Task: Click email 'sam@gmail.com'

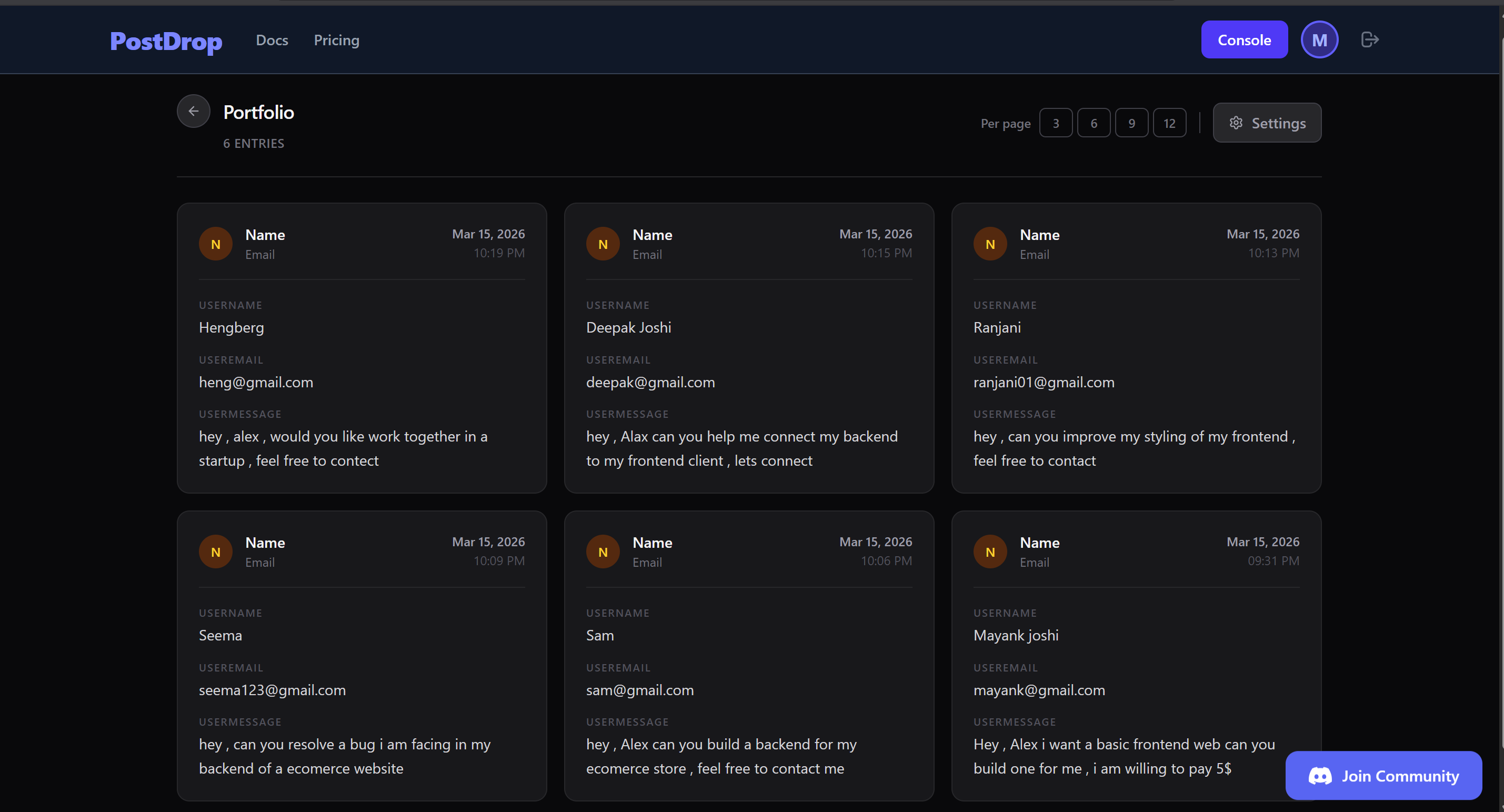Action: pos(640,690)
